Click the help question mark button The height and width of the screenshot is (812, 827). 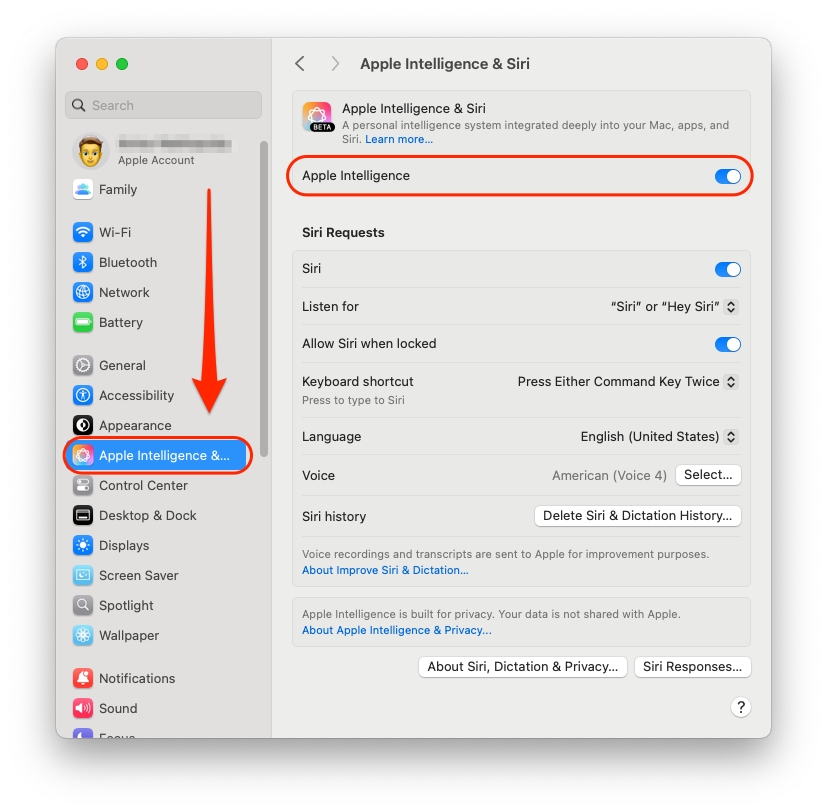740,707
